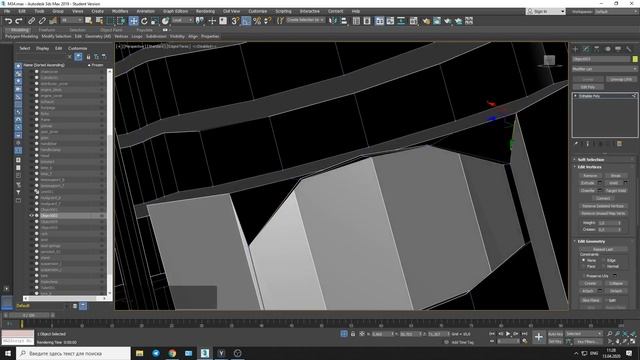
Task: Activate the Select and Move tool
Action: coord(133,21)
